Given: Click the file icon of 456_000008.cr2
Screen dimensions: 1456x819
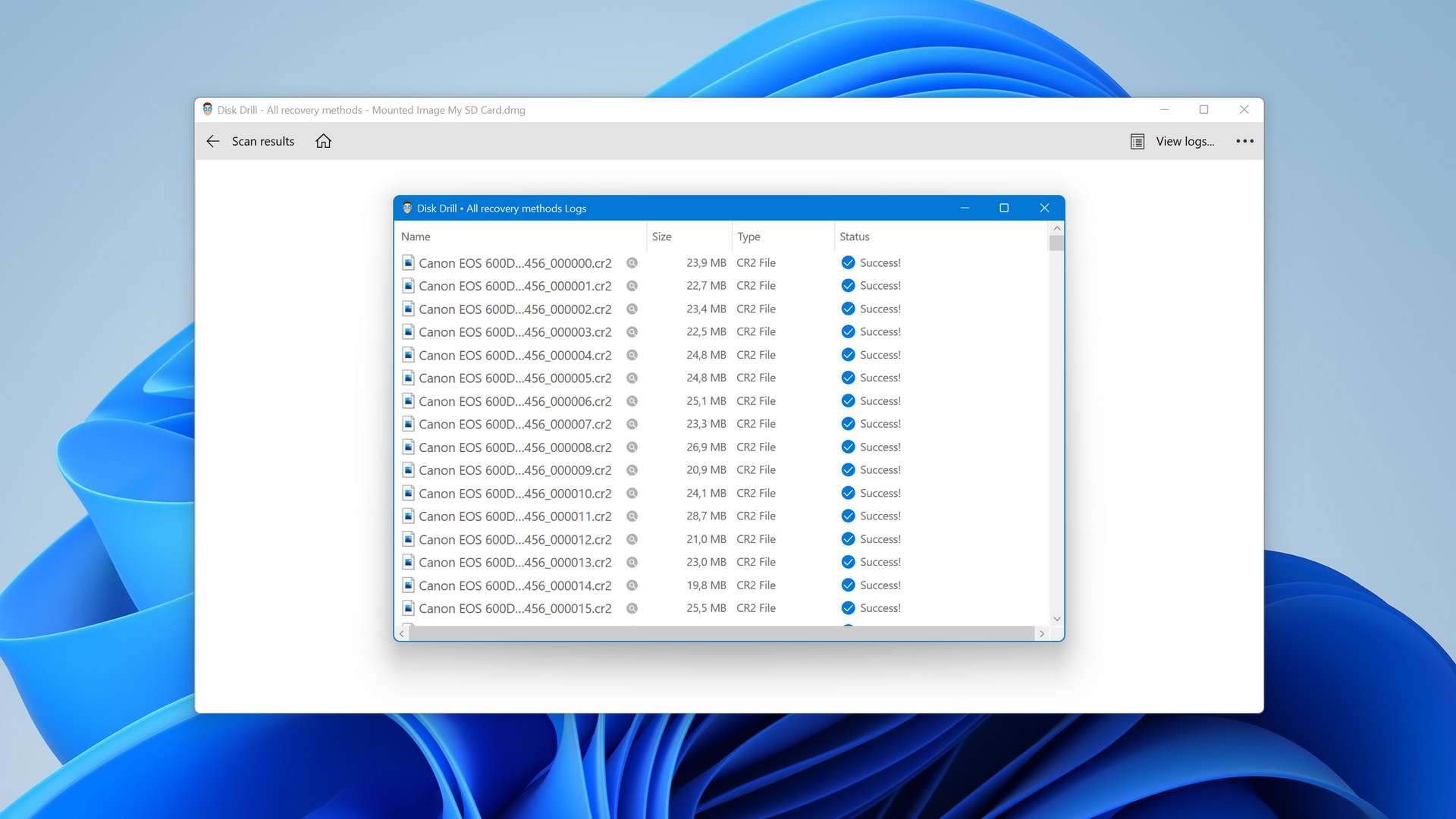Looking at the screenshot, I should pos(408,447).
